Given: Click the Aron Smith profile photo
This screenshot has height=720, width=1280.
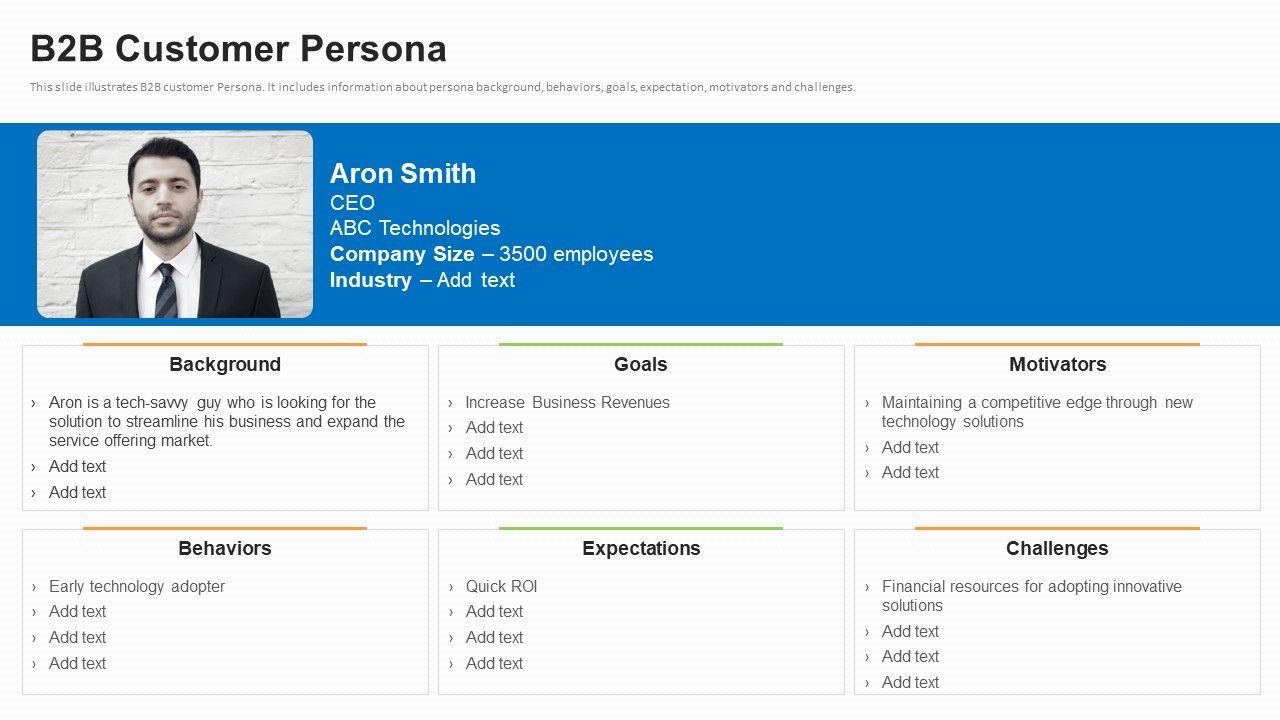Looking at the screenshot, I should (175, 224).
